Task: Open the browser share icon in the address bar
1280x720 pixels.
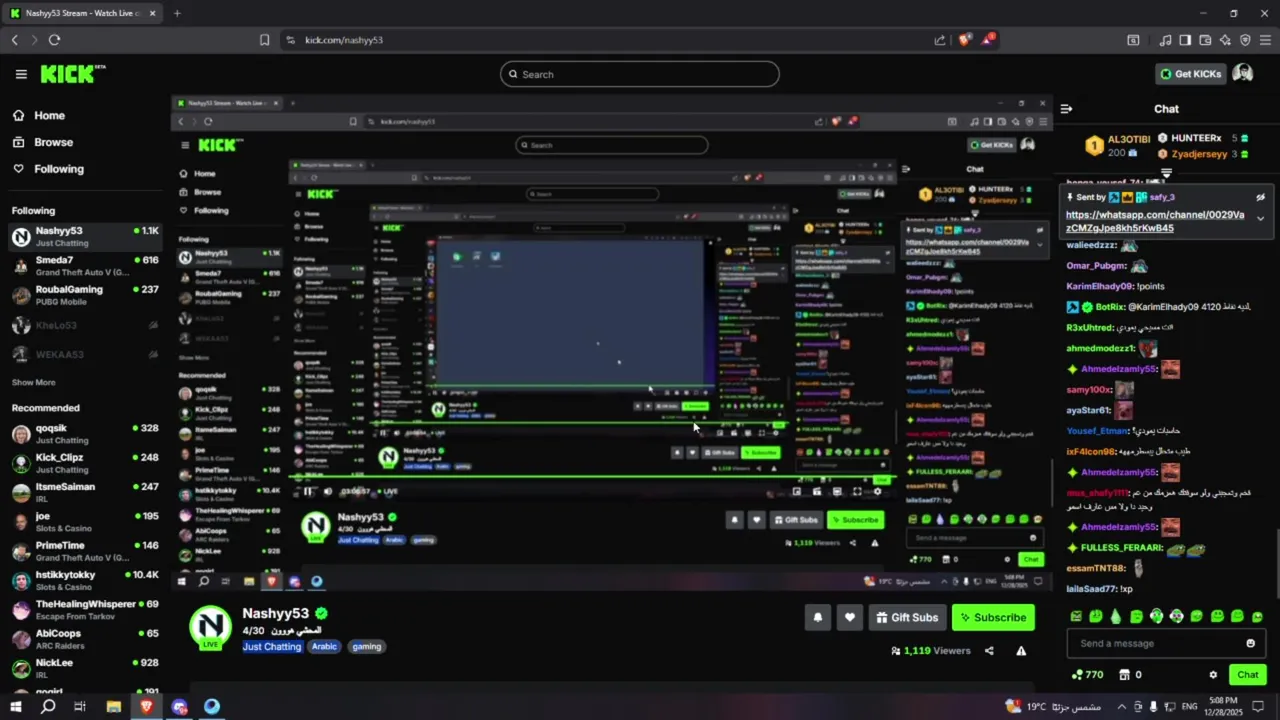Action: (x=940, y=40)
